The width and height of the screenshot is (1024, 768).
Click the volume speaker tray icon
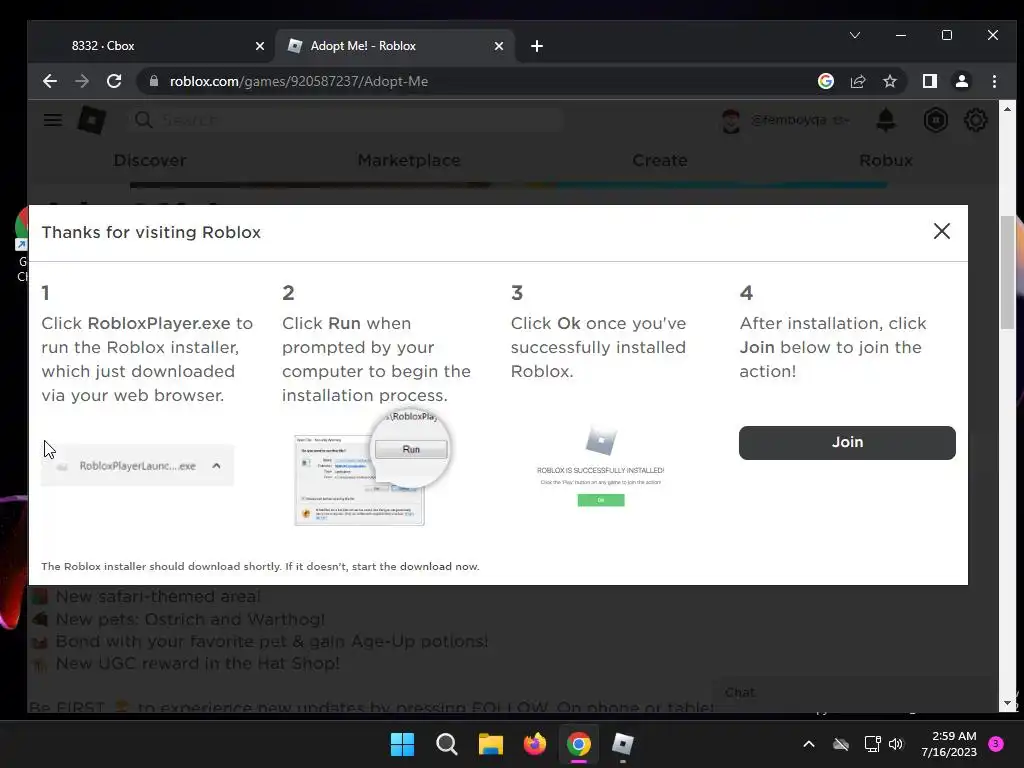point(897,744)
